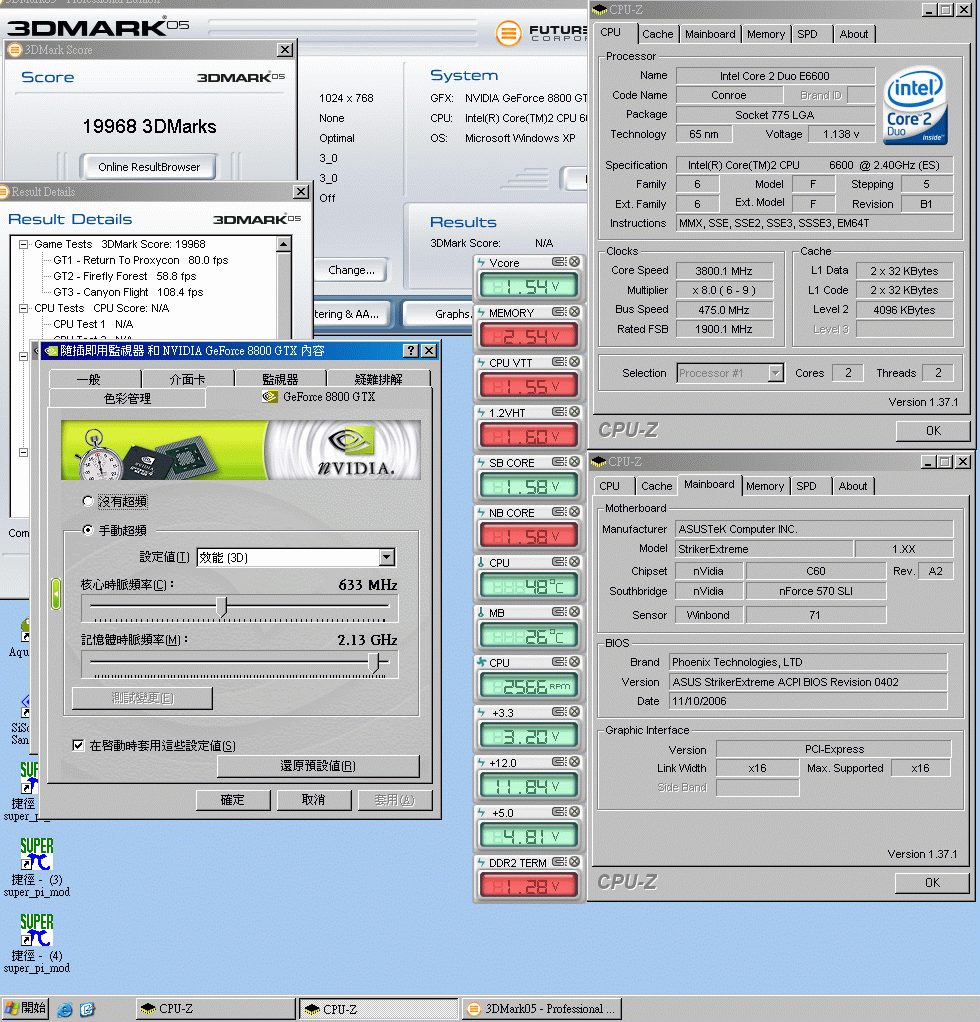Screen dimensions: 980x1022
Task: Close the MEMORY voltage monitor
Action: pyautogui.click(x=574, y=312)
